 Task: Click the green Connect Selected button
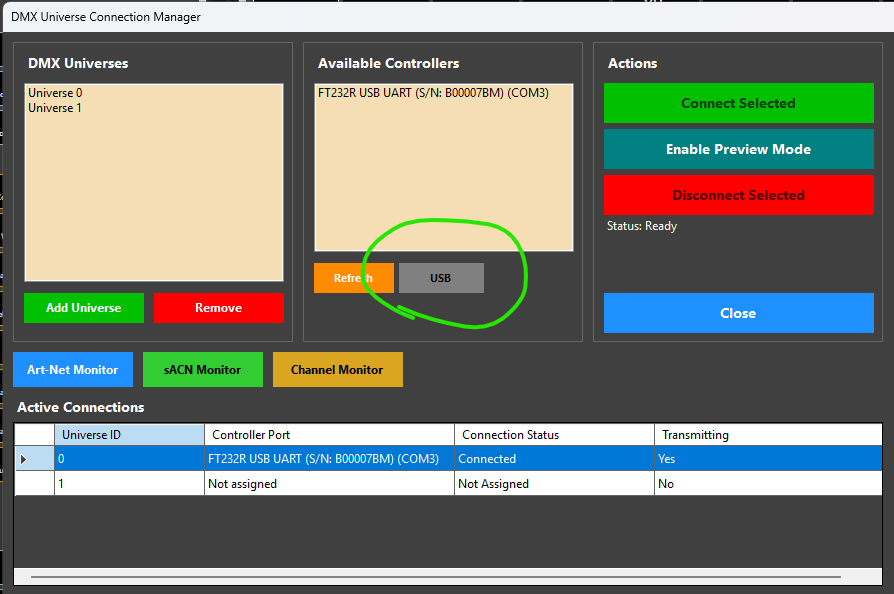point(738,103)
